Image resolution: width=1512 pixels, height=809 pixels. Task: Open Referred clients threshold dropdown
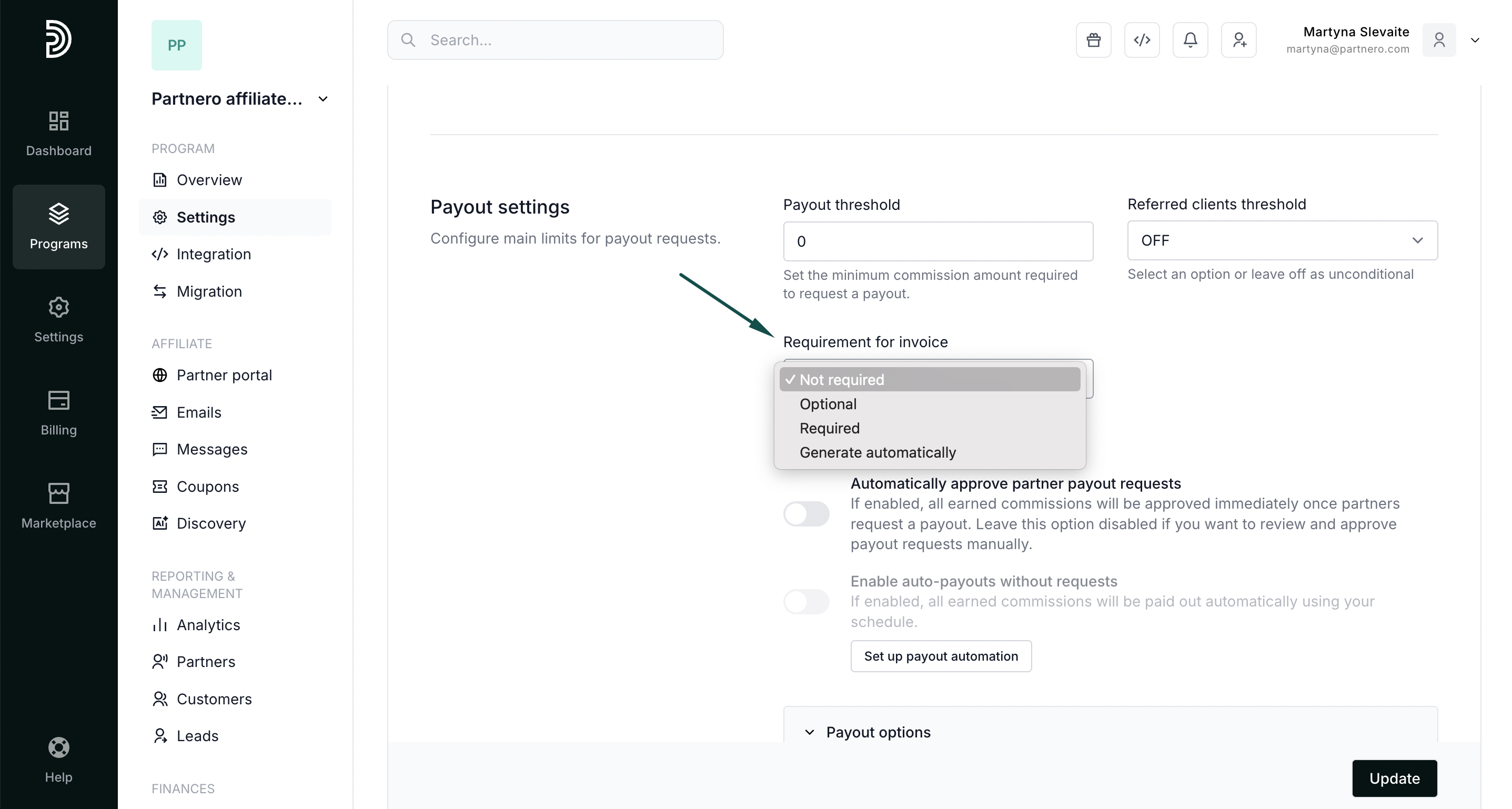click(x=1282, y=240)
